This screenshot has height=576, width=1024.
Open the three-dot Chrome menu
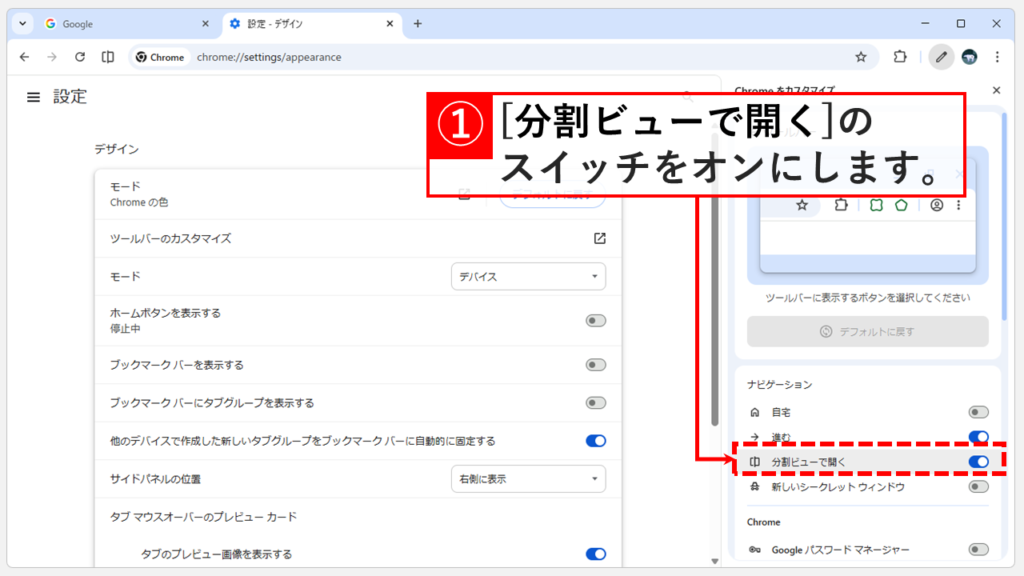click(x=997, y=57)
